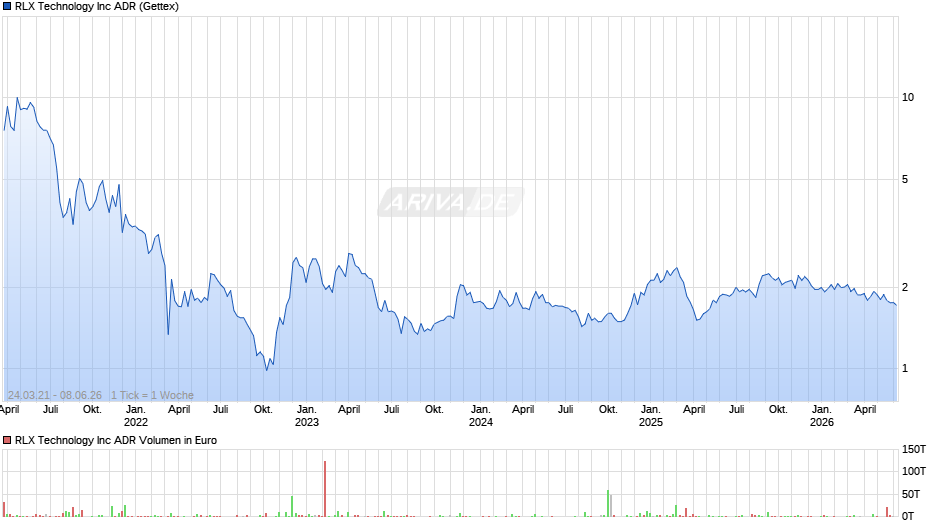Screen dimensions: 940x526
Task: Click the price axis label 10
Action: (x=908, y=97)
